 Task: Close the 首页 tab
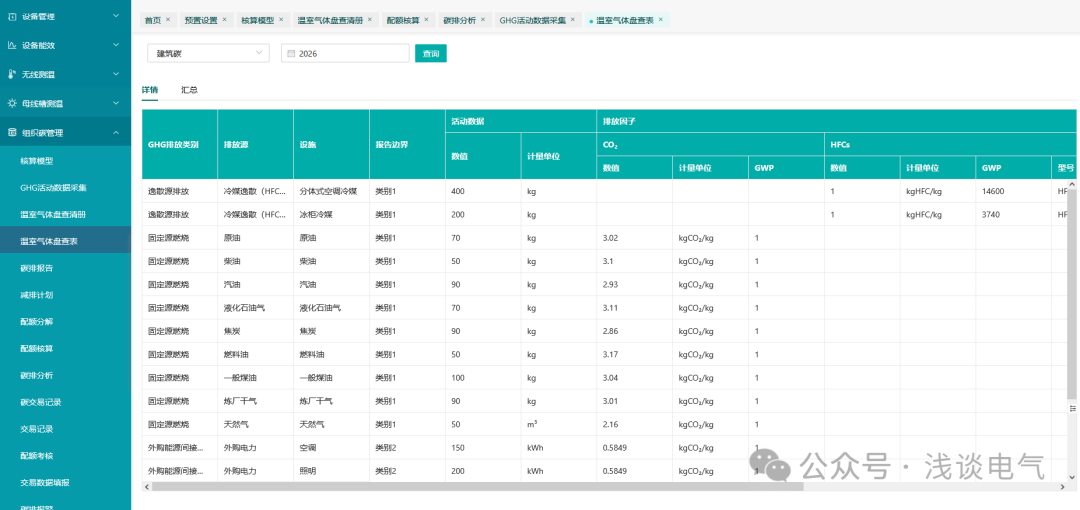pos(168,20)
